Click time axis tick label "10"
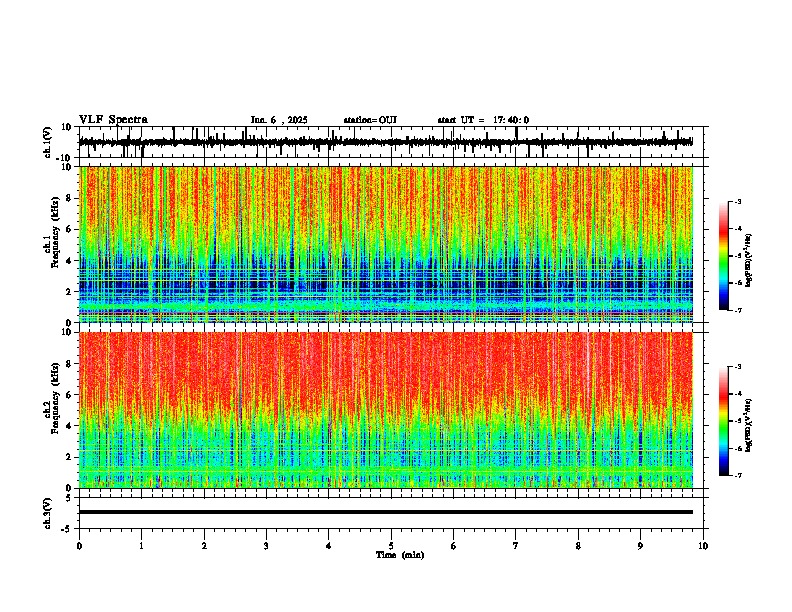 coord(703,546)
